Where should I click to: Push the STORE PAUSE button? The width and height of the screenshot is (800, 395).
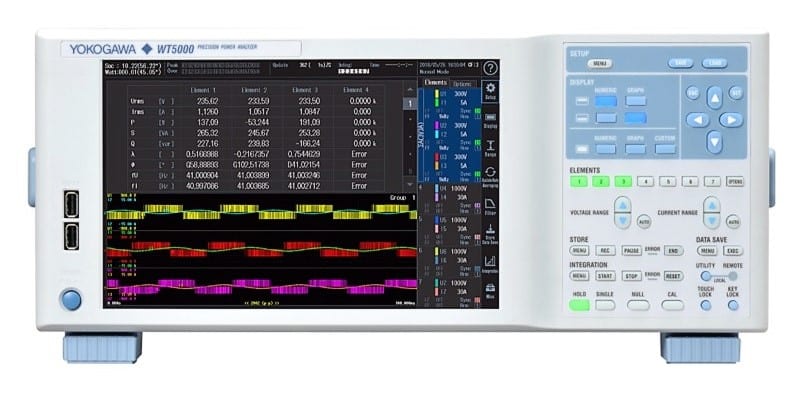tap(631, 251)
